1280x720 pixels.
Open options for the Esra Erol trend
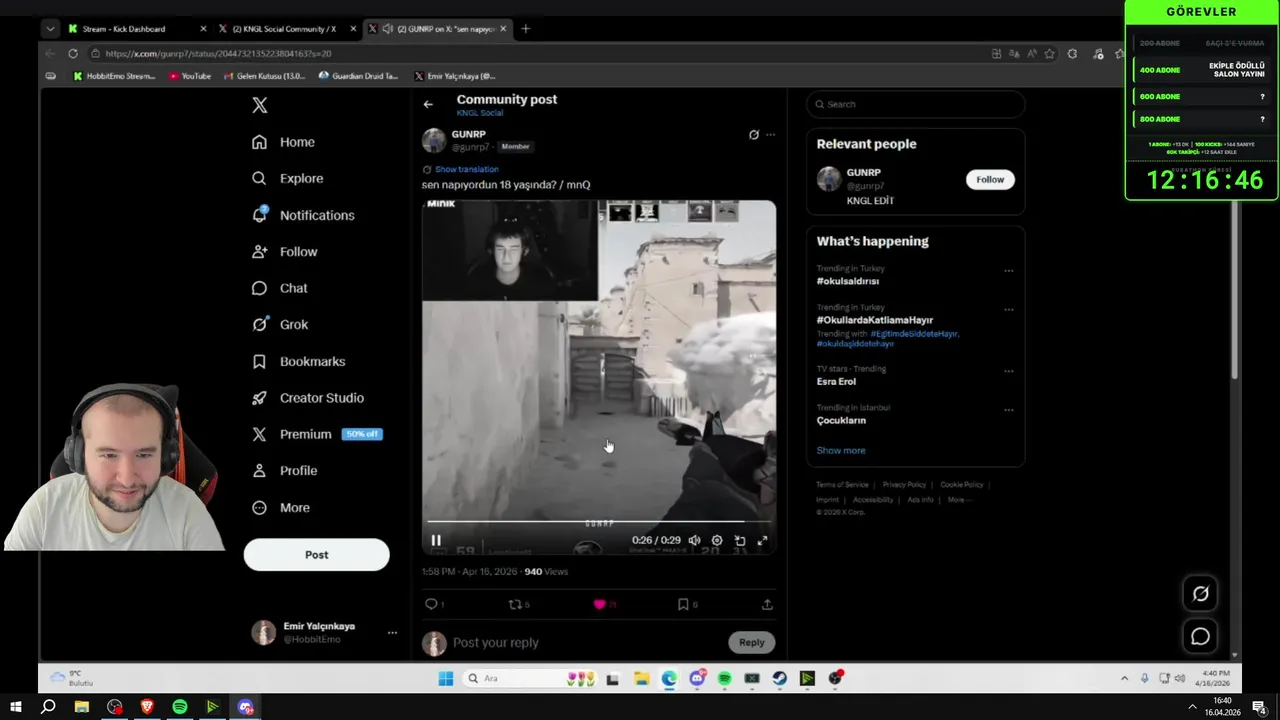(x=1009, y=371)
